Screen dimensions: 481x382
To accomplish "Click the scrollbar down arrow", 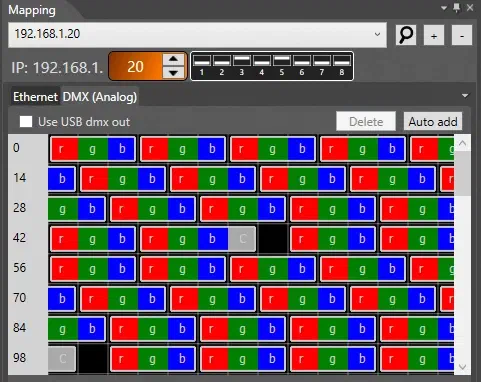I will (462, 367).
